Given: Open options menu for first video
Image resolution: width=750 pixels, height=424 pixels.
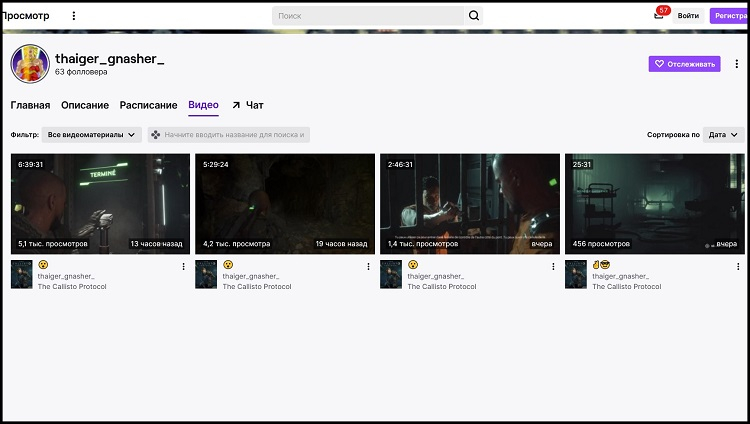Looking at the screenshot, I should pos(183,266).
